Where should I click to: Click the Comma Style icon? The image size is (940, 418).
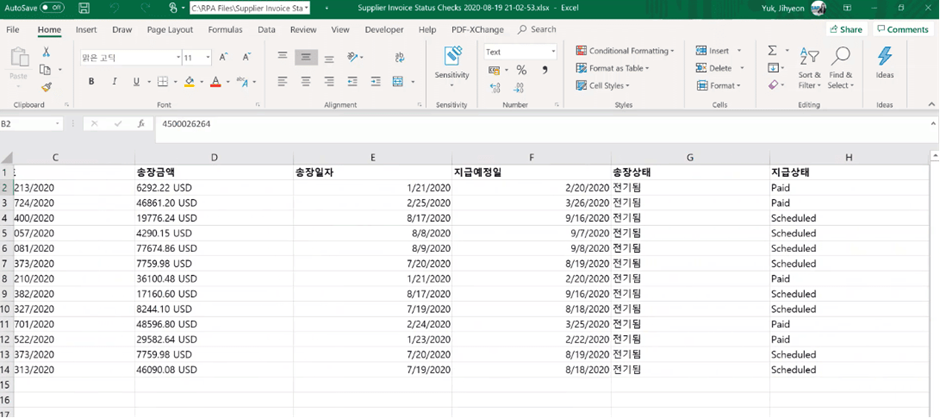[545, 70]
